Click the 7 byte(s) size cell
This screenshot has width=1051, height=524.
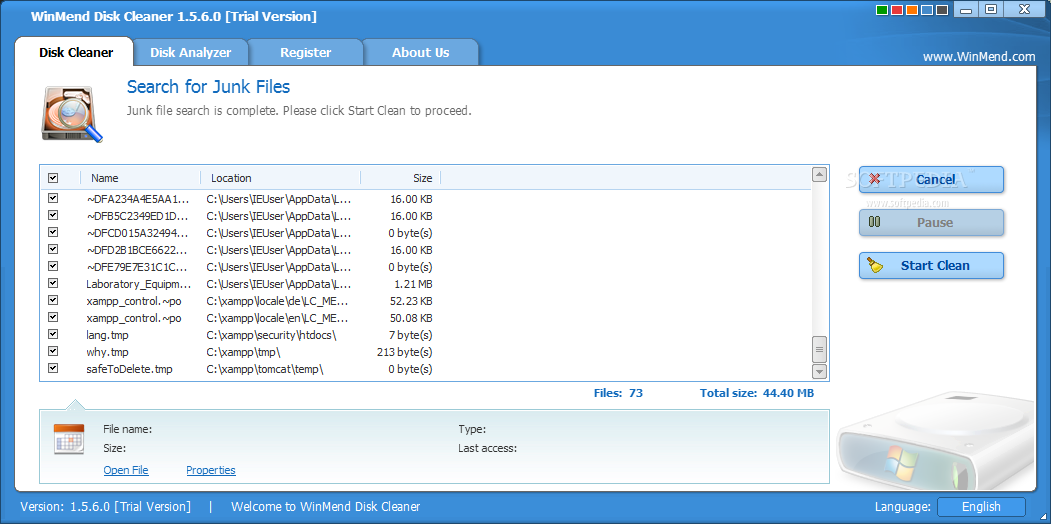click(x=410, y=335)
